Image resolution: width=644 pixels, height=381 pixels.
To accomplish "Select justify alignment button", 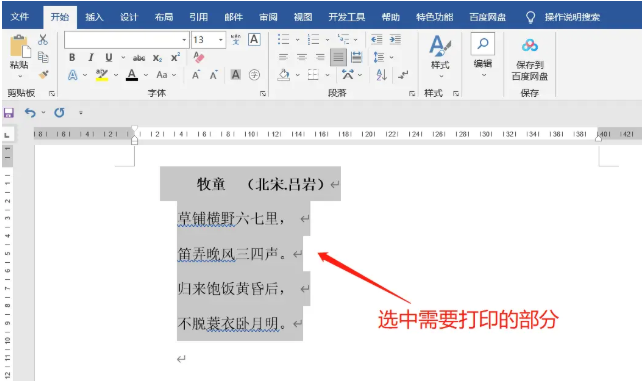I will (338, 57).
